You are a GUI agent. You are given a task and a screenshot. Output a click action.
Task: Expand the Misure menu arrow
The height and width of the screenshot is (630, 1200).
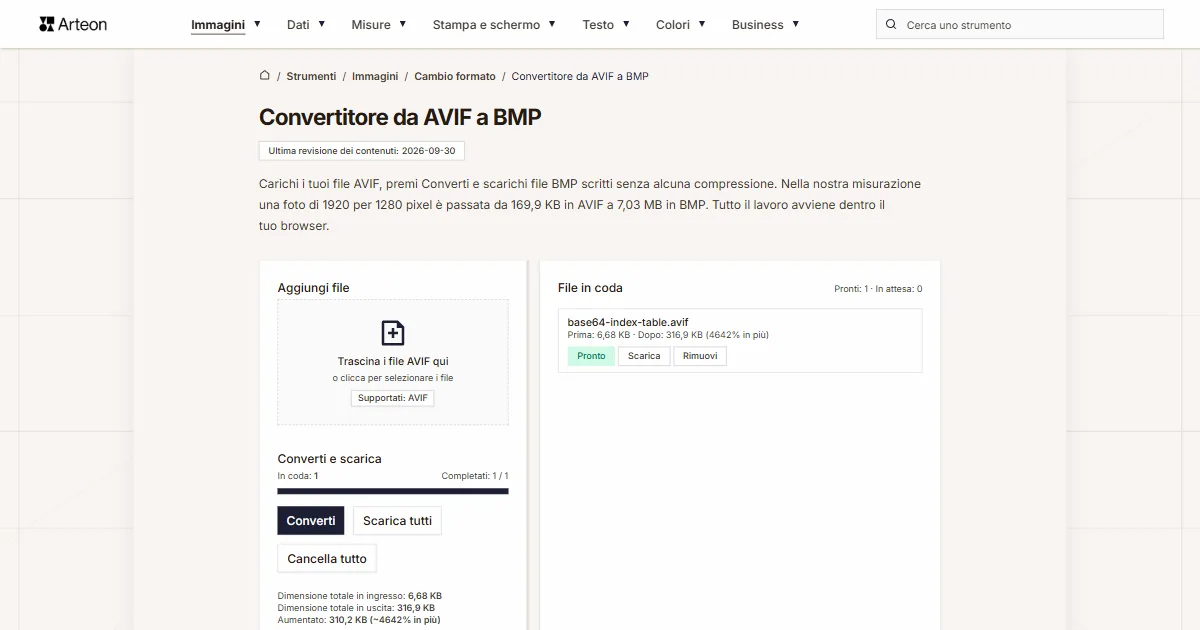pos(402,23)
